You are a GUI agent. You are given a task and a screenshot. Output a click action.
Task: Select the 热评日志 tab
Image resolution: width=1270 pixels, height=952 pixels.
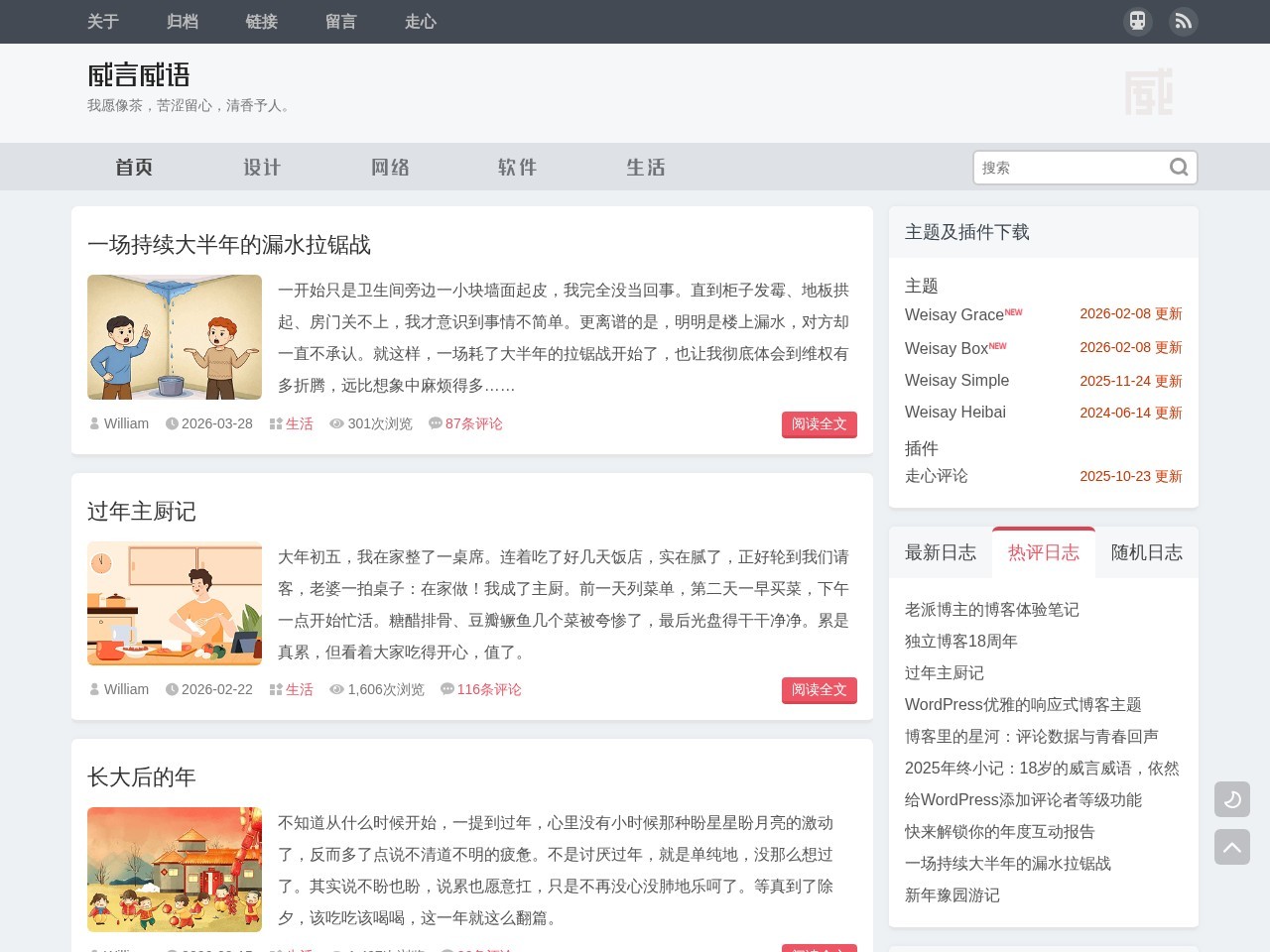1043,552
